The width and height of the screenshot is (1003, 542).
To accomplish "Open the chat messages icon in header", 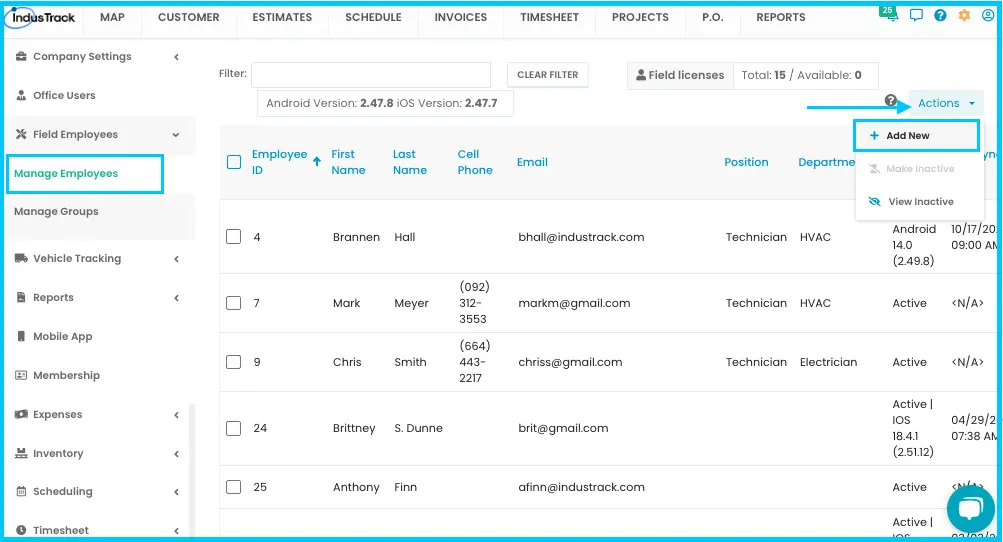I will (916, 15).
